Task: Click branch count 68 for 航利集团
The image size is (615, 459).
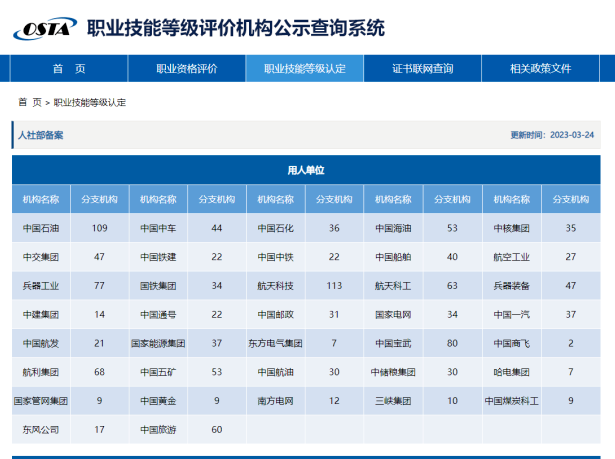Action: [x=99, y=372]
